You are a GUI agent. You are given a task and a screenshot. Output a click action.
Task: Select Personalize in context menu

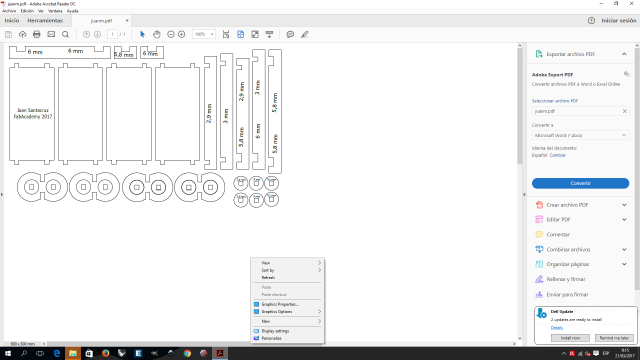tap(287, 338)
